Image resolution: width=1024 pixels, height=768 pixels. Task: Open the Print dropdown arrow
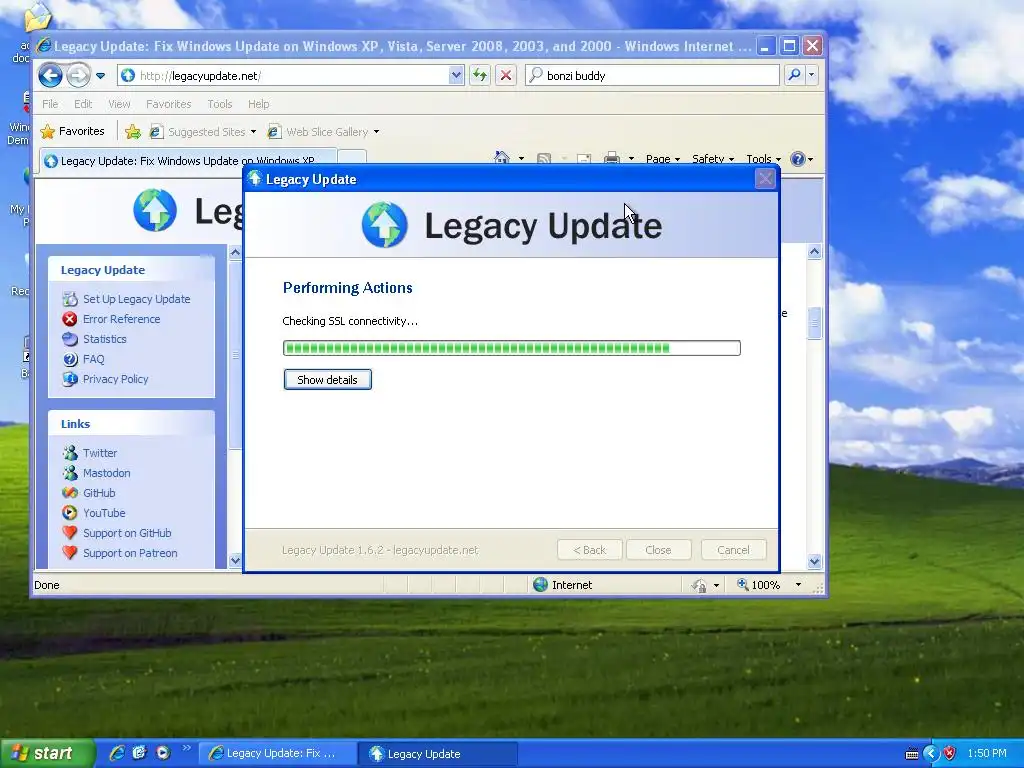[631, 159]
